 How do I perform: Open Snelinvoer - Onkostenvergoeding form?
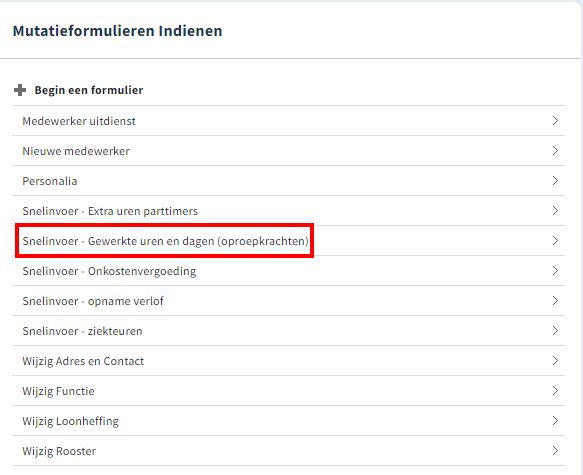pos(288,271)
